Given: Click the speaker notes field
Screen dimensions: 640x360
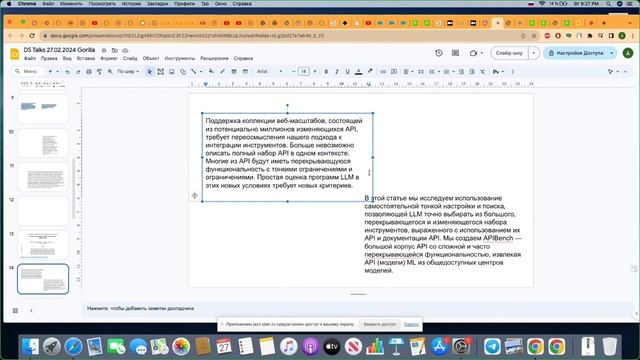Looking at the screenshot, I should (359, 309).
